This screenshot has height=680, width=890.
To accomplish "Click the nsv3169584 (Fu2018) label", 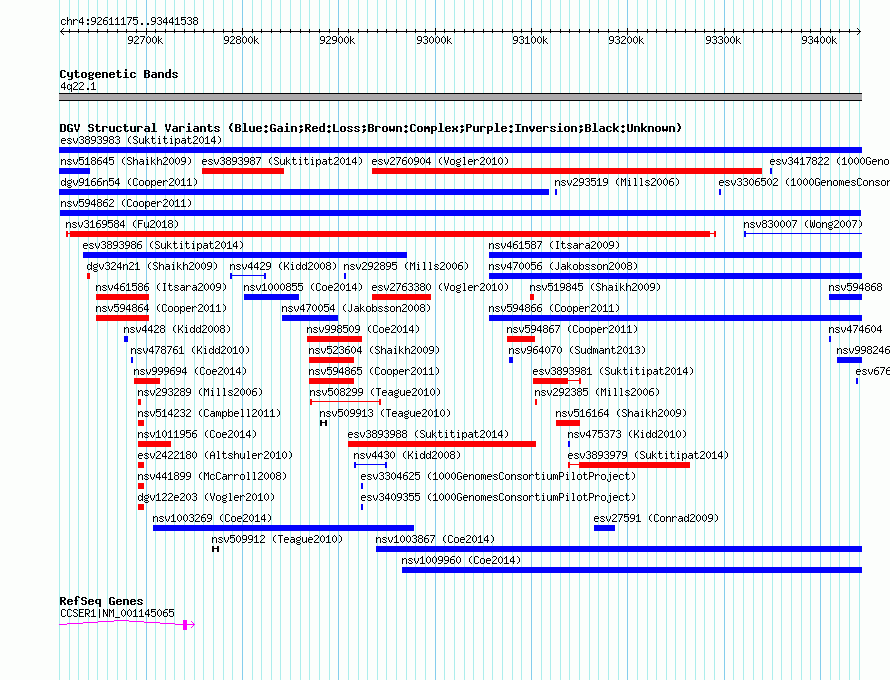I will coord(122,224).
